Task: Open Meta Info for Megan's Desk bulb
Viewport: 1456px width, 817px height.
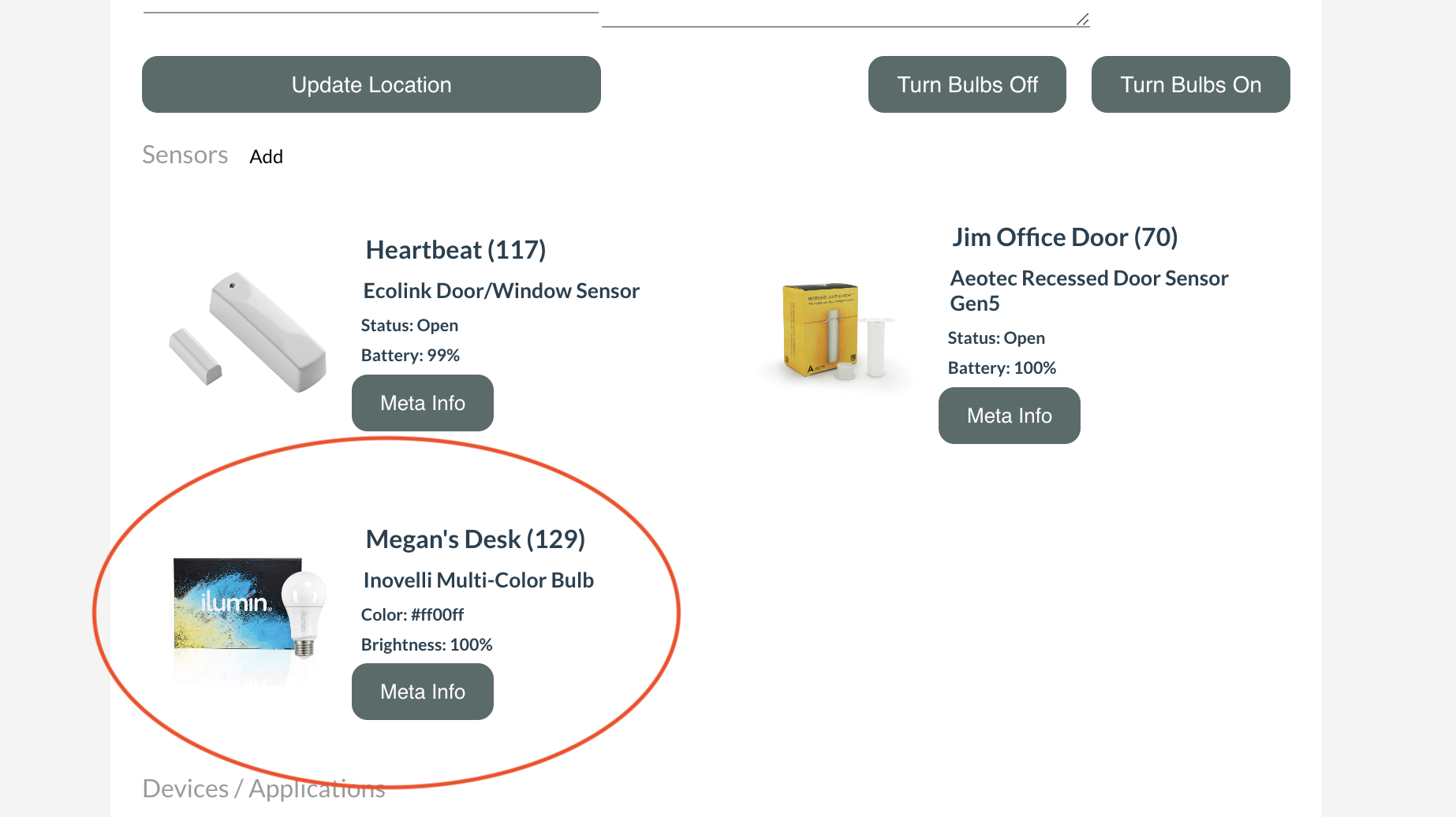Action: click(423, 692)
